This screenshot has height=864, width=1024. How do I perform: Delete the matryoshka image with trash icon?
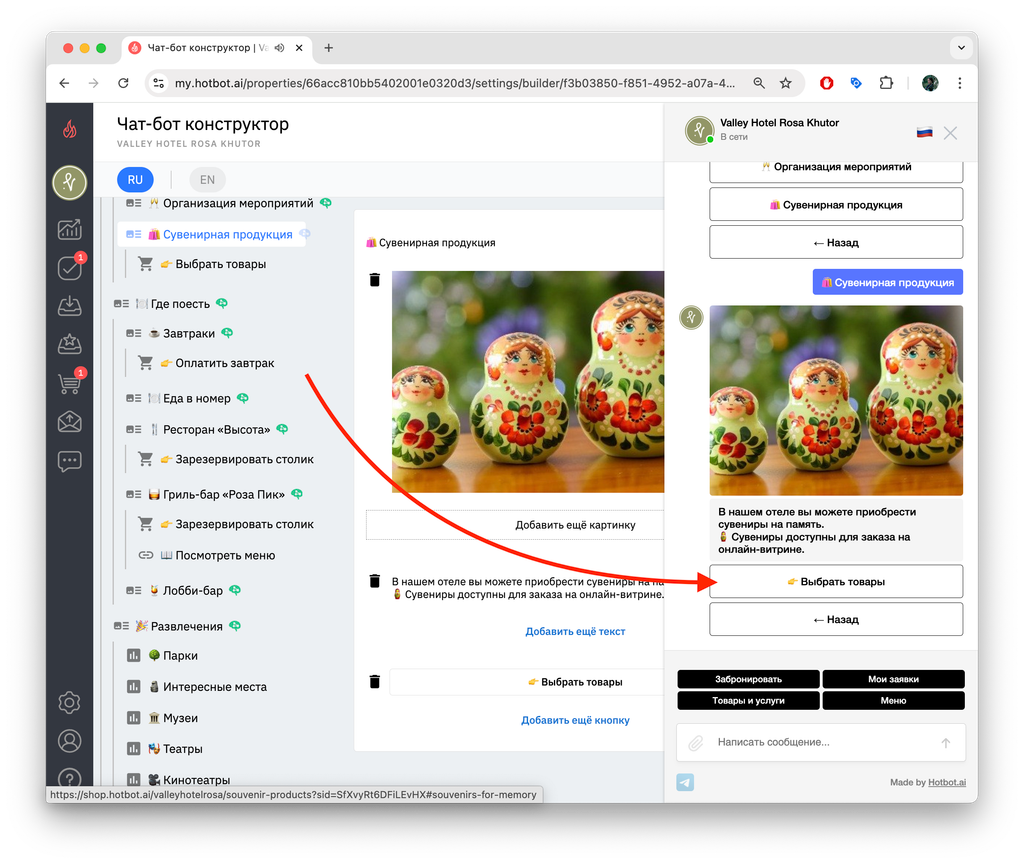point(374,280)
